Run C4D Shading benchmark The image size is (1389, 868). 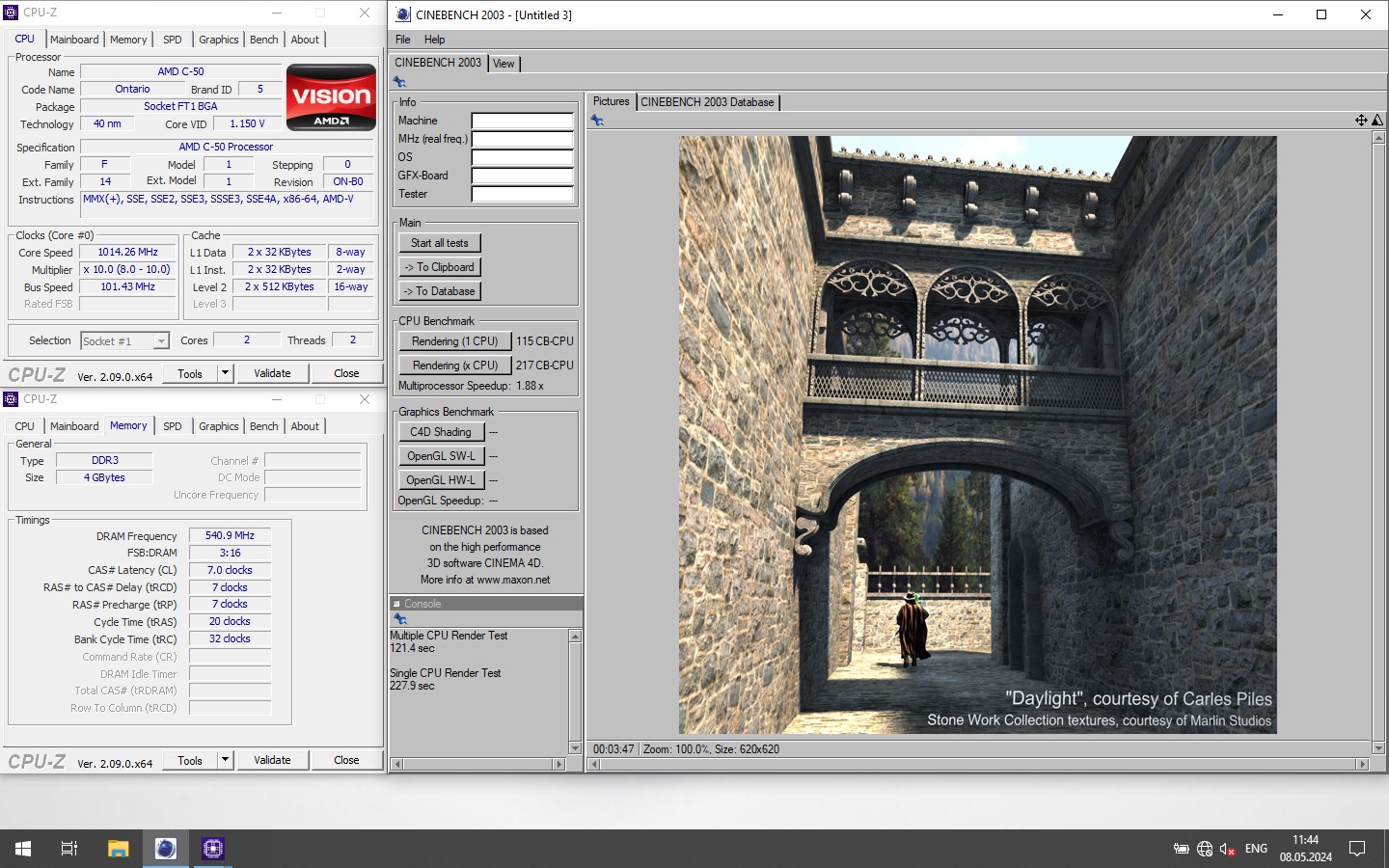(x=441, y=432)
